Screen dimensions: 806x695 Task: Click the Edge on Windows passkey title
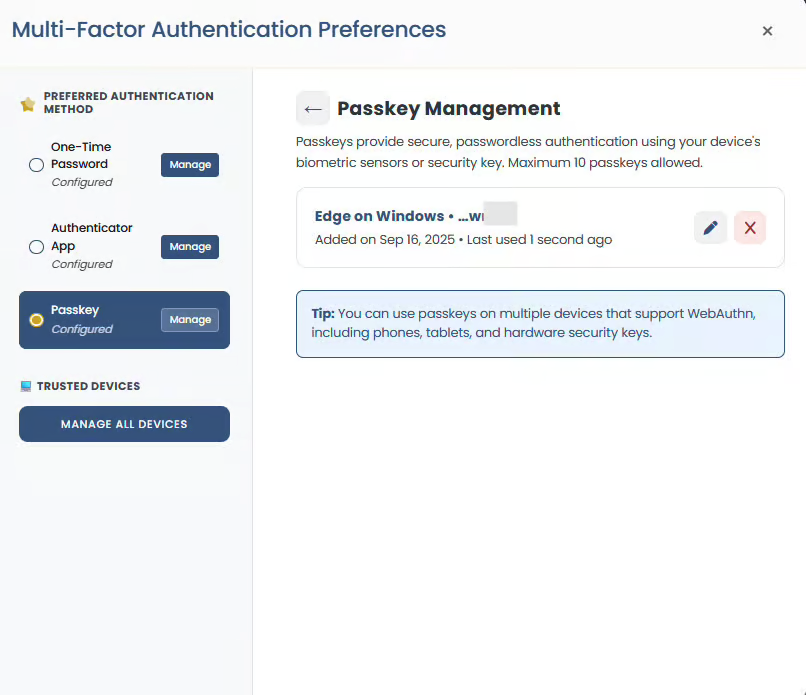click(400, 216)
